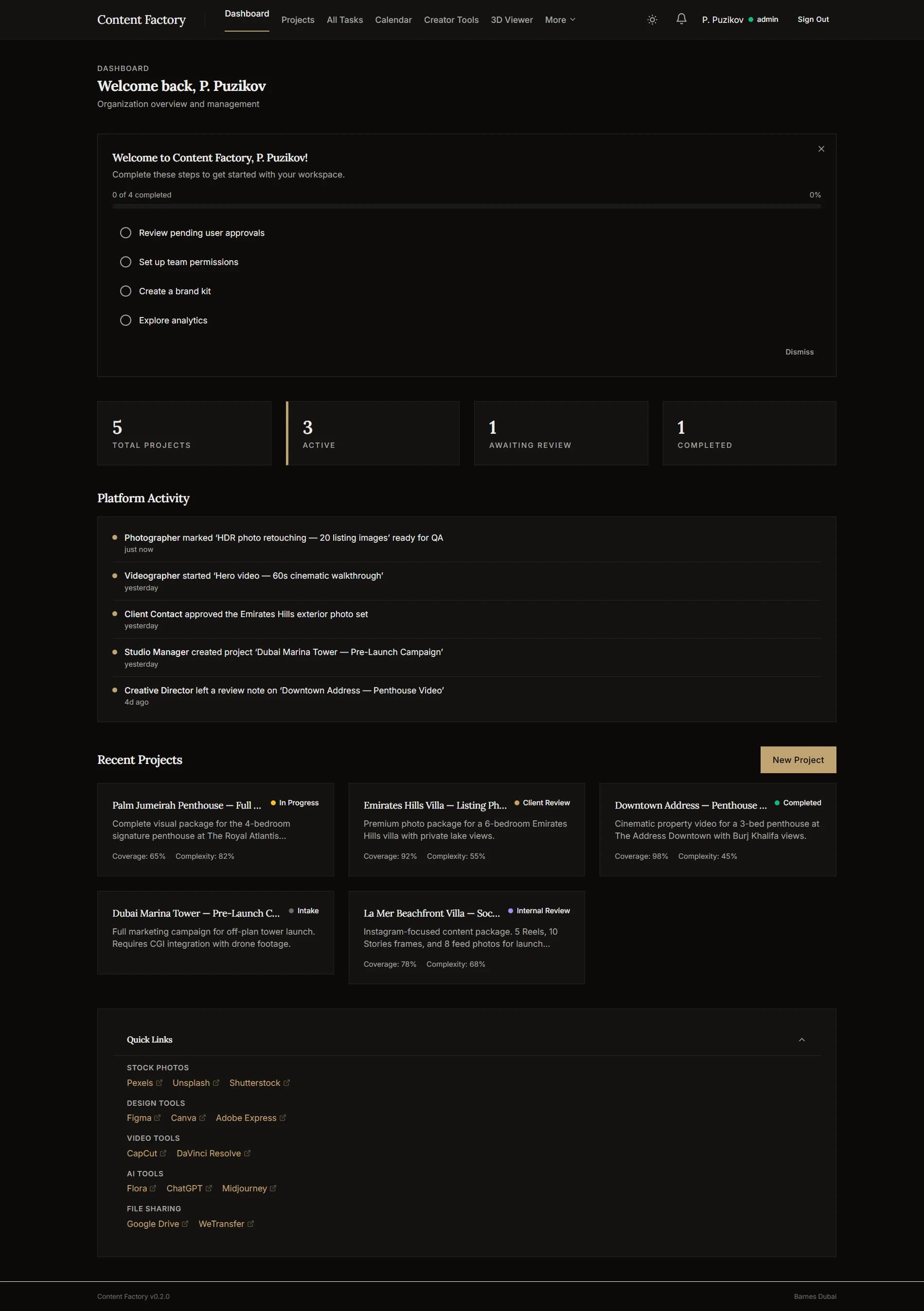This screenshot has height=1311, width=924.
Task: Click the external-link icon beside WeTransfer
Action: (x=251, y=1223)
